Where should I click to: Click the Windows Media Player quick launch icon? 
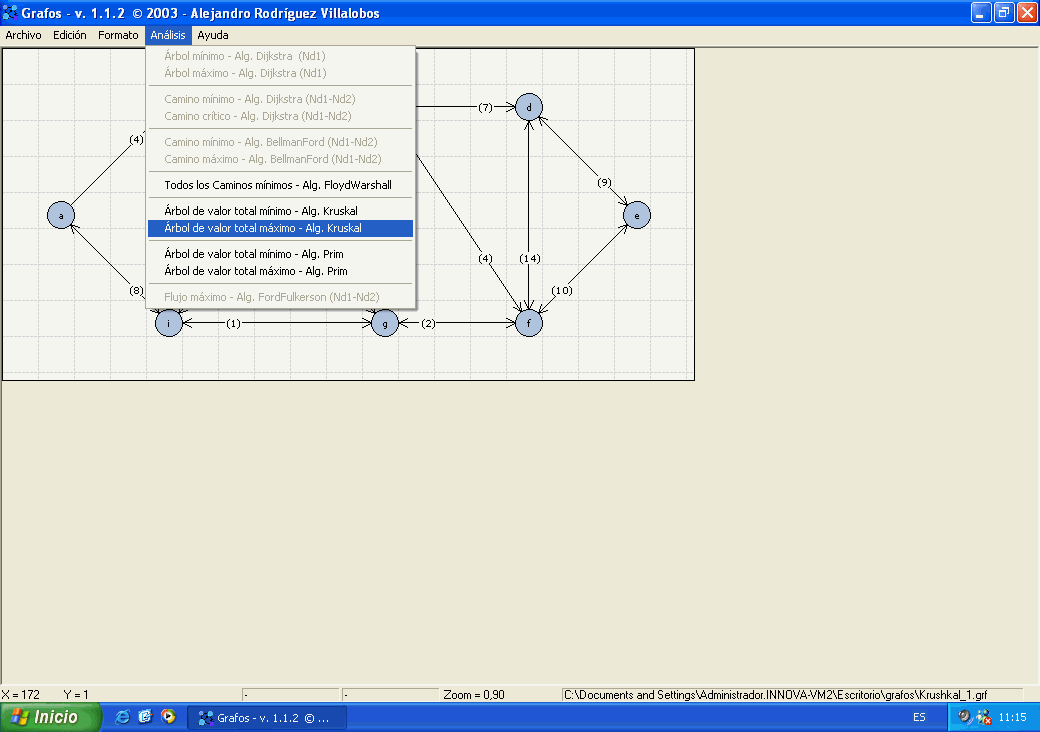click(168, 717)
